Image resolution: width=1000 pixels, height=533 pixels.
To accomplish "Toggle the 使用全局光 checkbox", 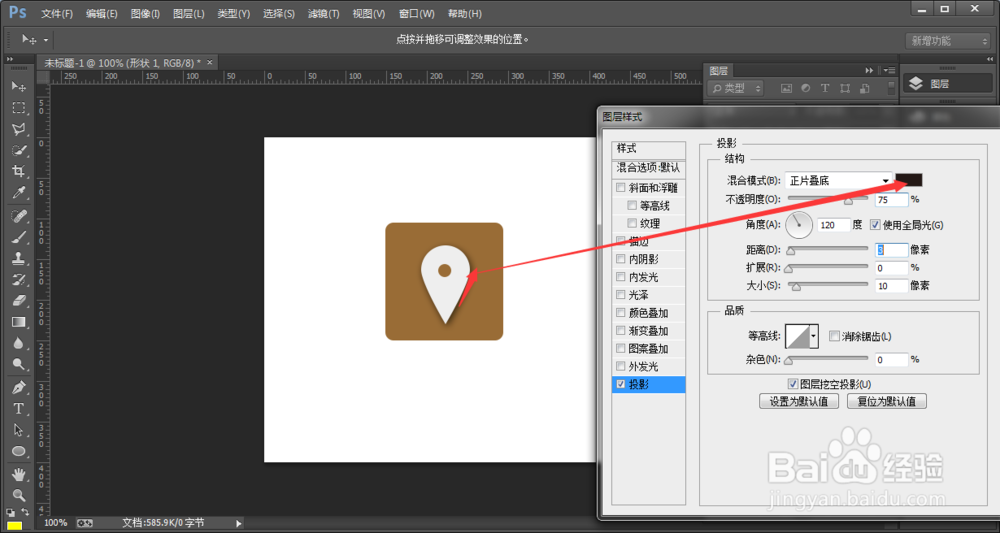I will point(874,224).
